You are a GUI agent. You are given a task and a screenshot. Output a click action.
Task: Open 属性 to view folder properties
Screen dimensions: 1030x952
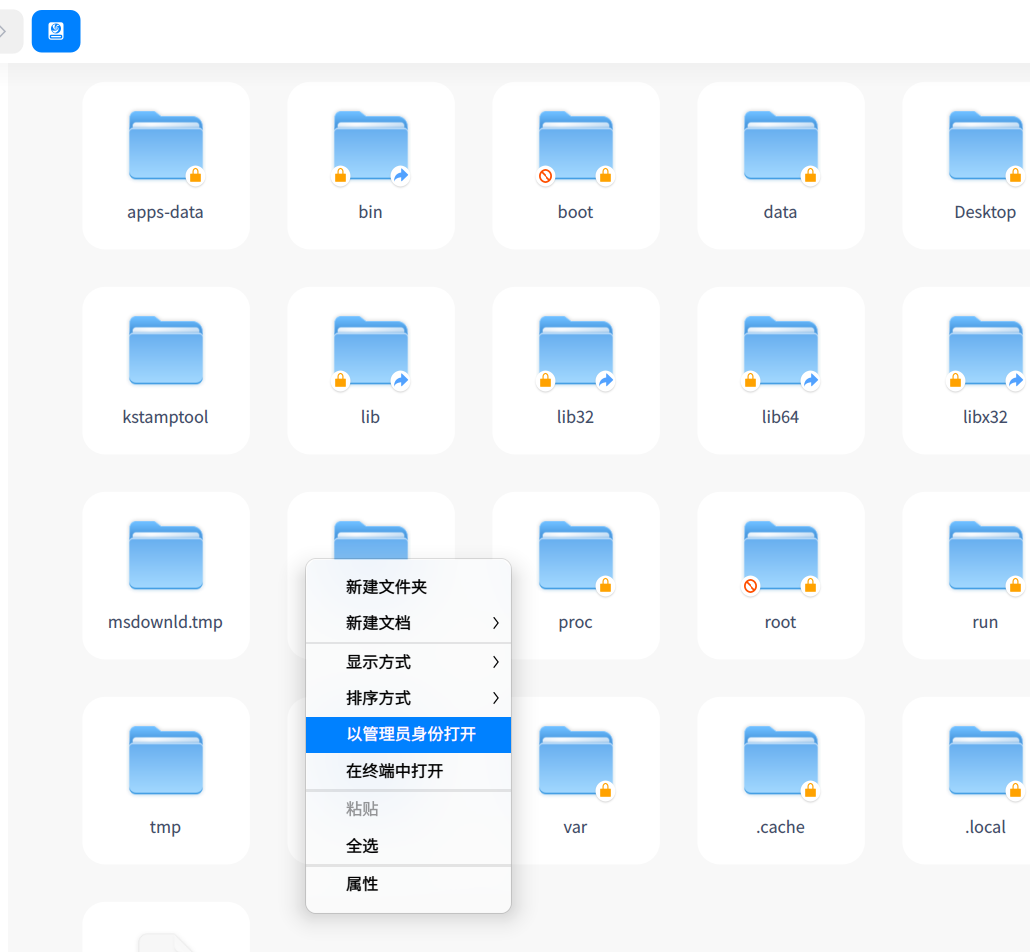408,885
